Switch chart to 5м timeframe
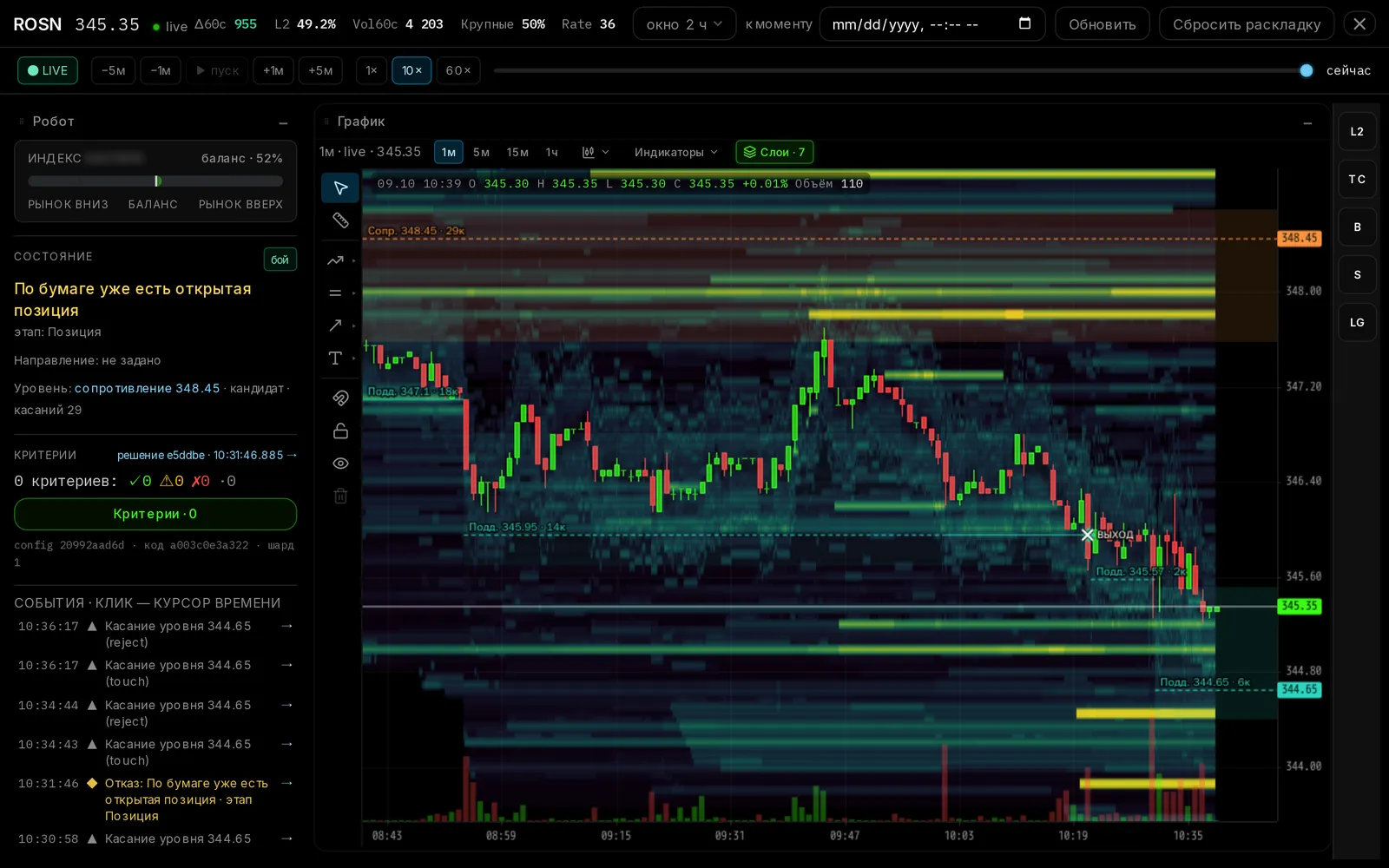Image resolution: width=1389 pixels, height=868 pixels. (x=481, y=152)
